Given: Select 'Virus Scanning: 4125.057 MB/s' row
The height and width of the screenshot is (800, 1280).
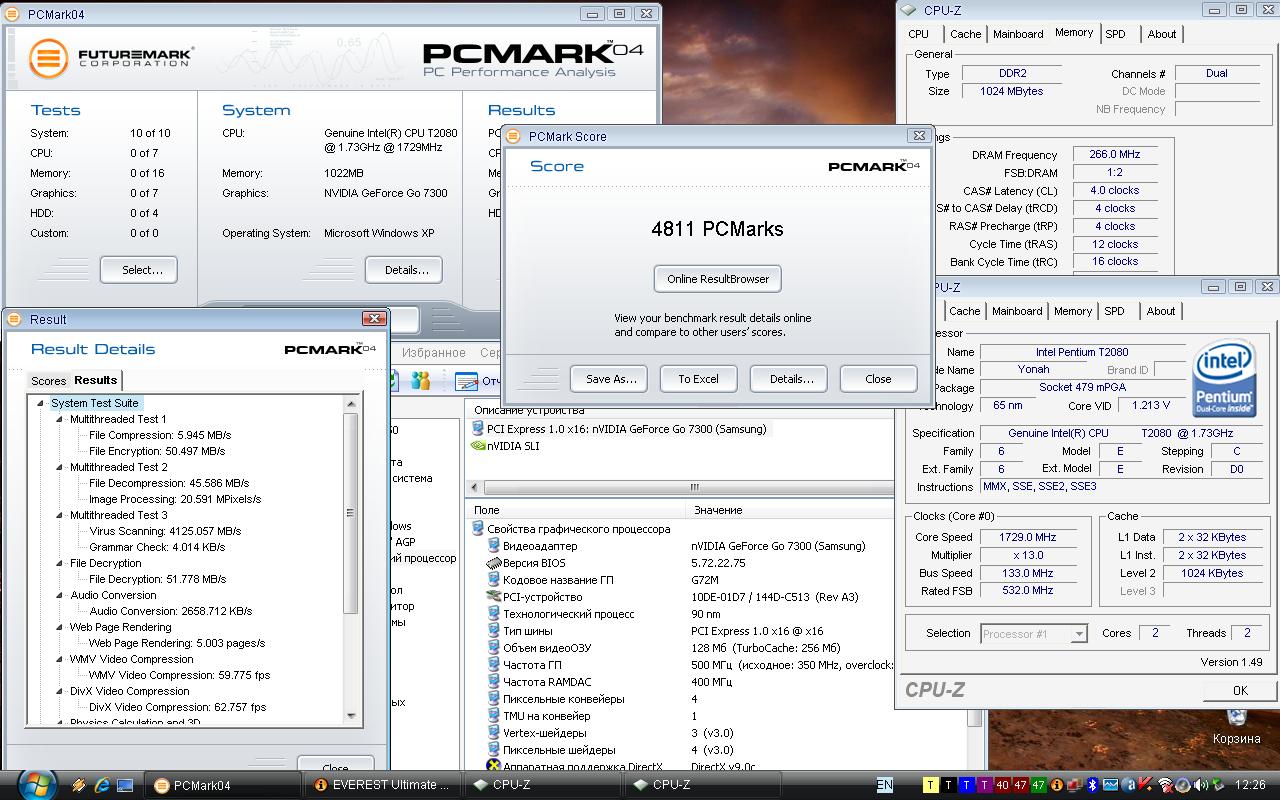Looking at the screenshot, I should 165,531.
